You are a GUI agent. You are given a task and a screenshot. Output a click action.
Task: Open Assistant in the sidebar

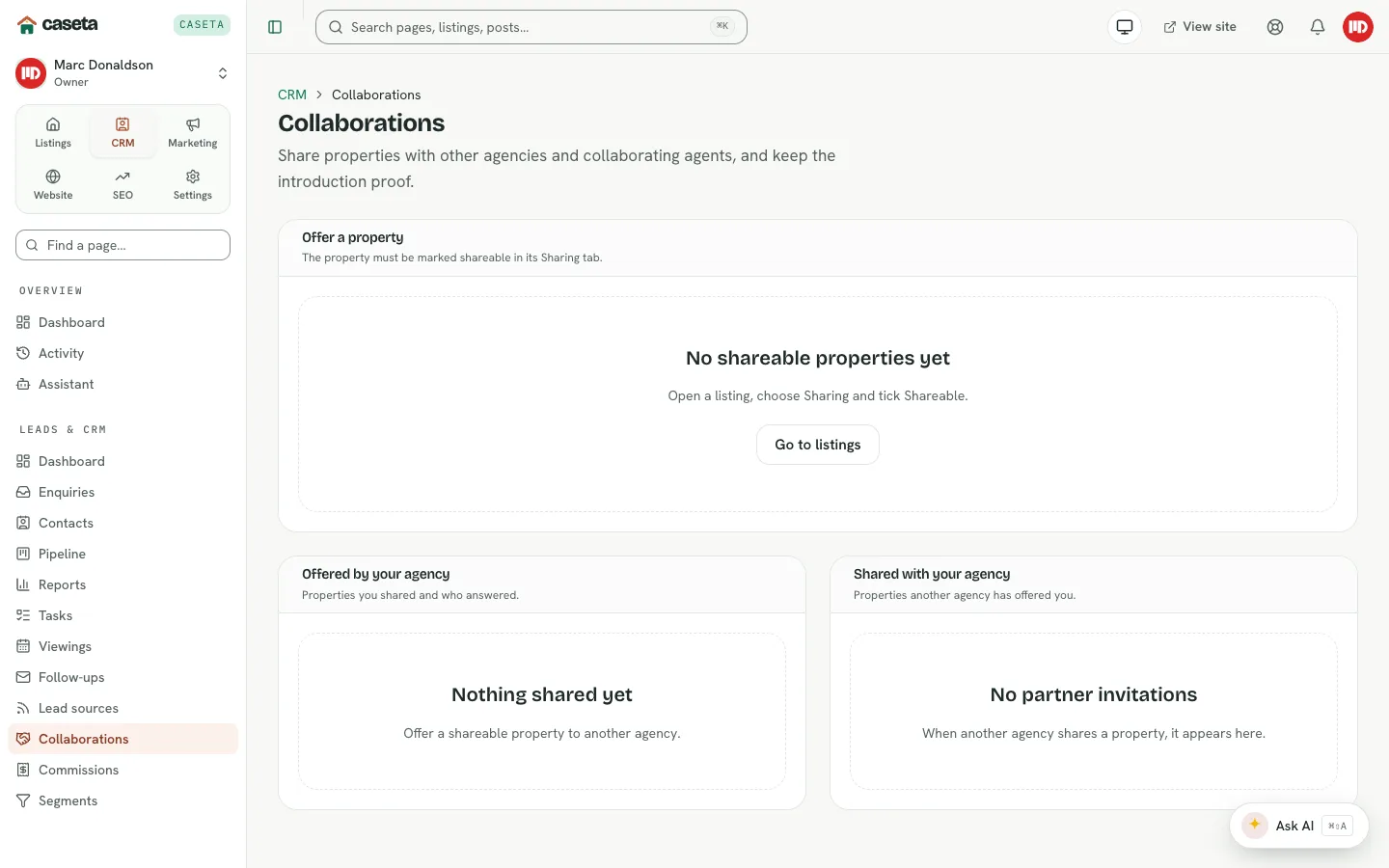tap(123, 384)
